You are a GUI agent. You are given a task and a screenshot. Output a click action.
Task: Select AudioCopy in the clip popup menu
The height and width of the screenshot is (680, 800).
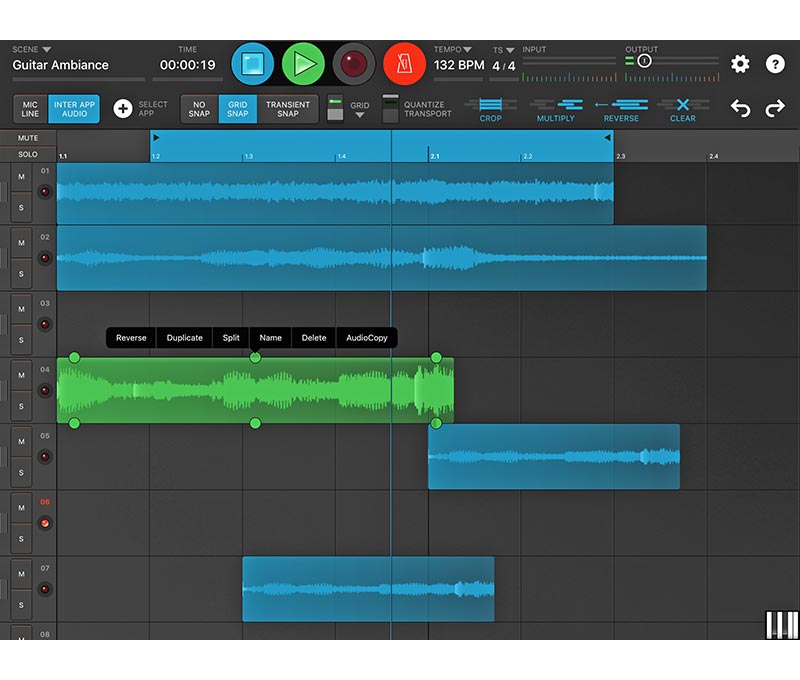tap(367, 338)
